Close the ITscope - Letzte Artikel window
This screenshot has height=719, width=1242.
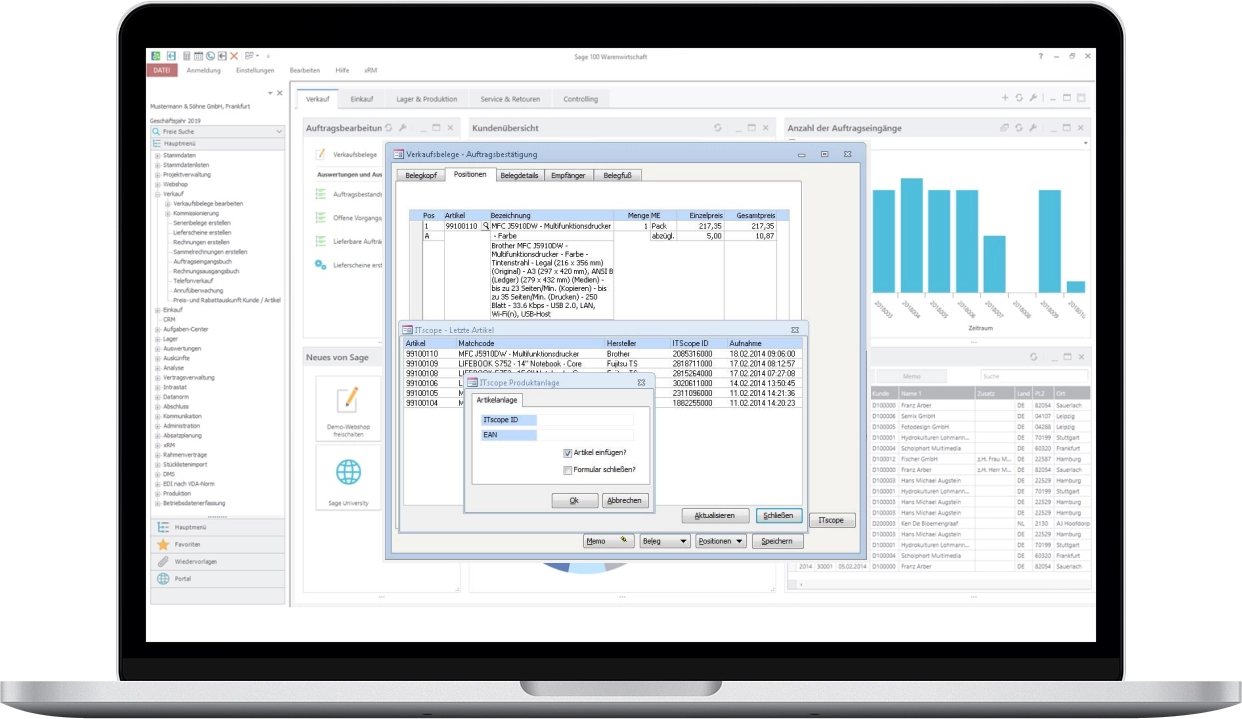coord(795,329)
